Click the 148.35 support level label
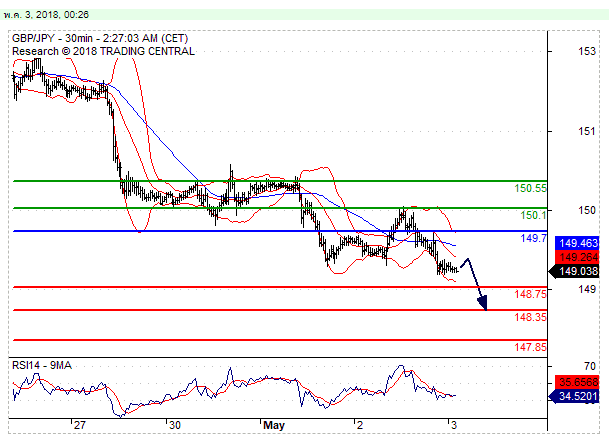This screenshot has width=609, height=440. (x=530, y=317)
